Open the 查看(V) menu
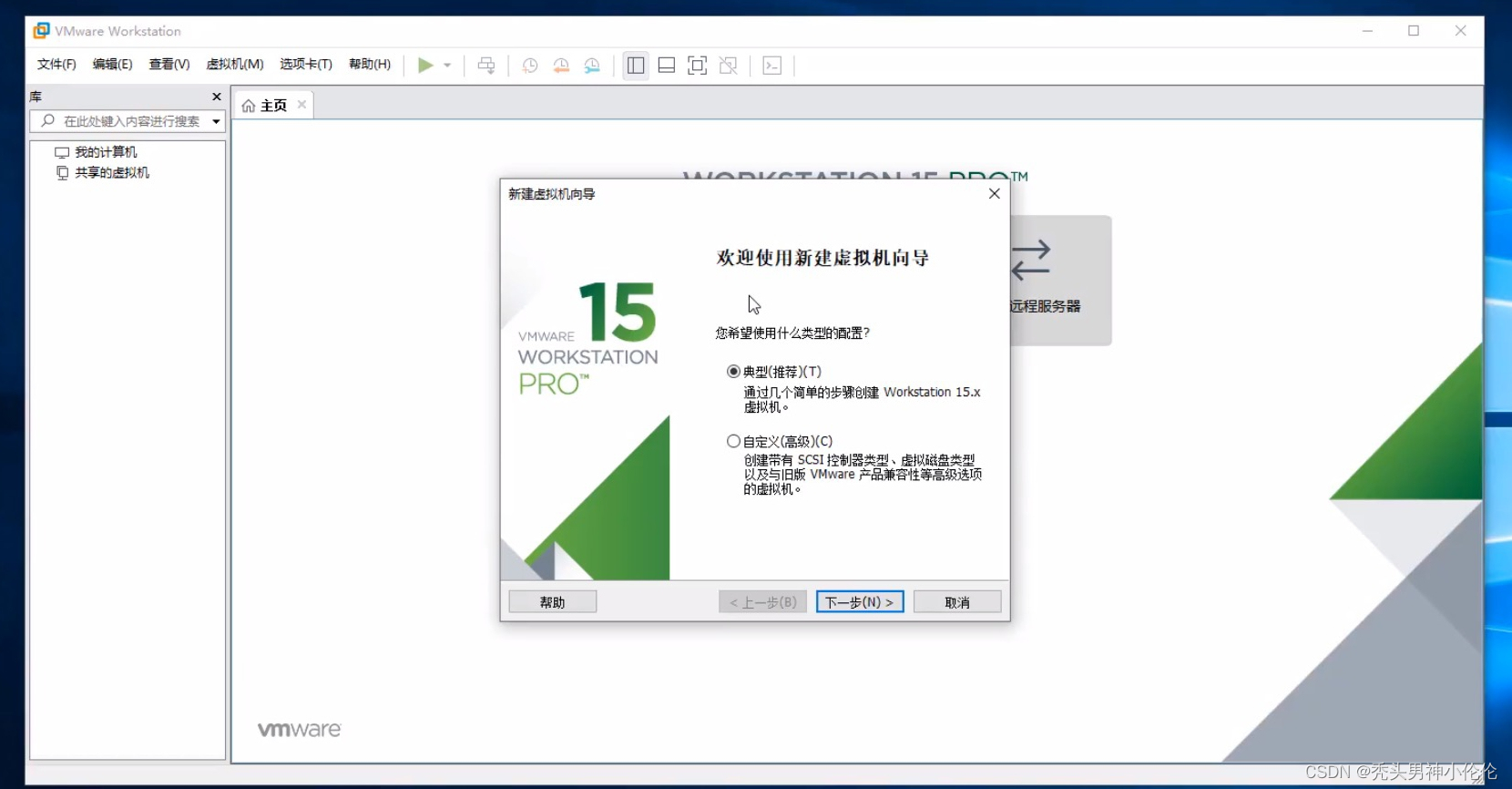The image size is (1512, 789). point(169,65)
